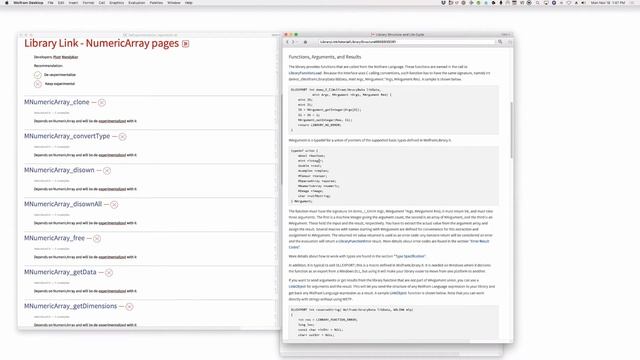Click the icon next to the NumericArray pages title
The height and width of the screenshot is (360, 640).
[185, 44]
